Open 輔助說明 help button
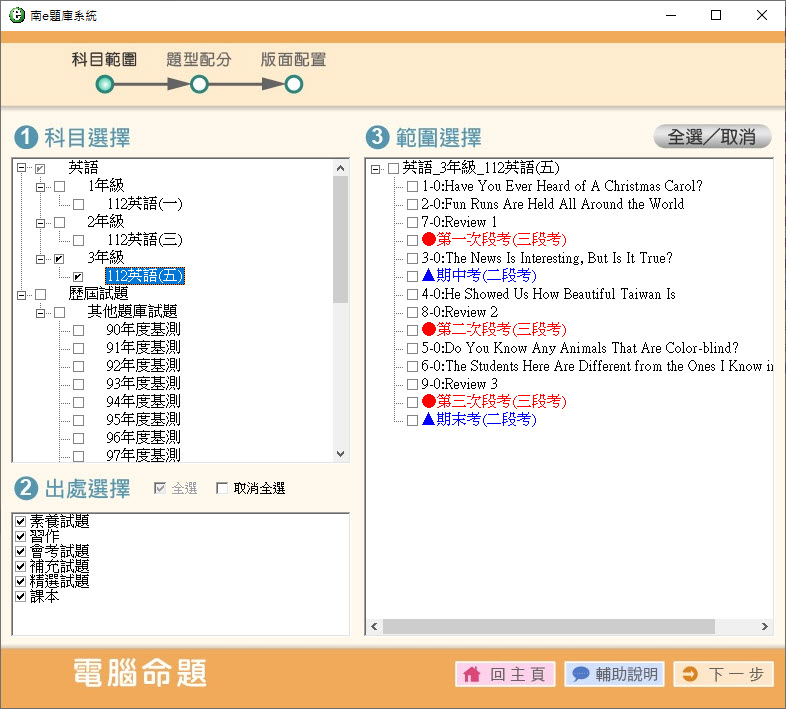 pyautogui.click(x=614, y=674)
